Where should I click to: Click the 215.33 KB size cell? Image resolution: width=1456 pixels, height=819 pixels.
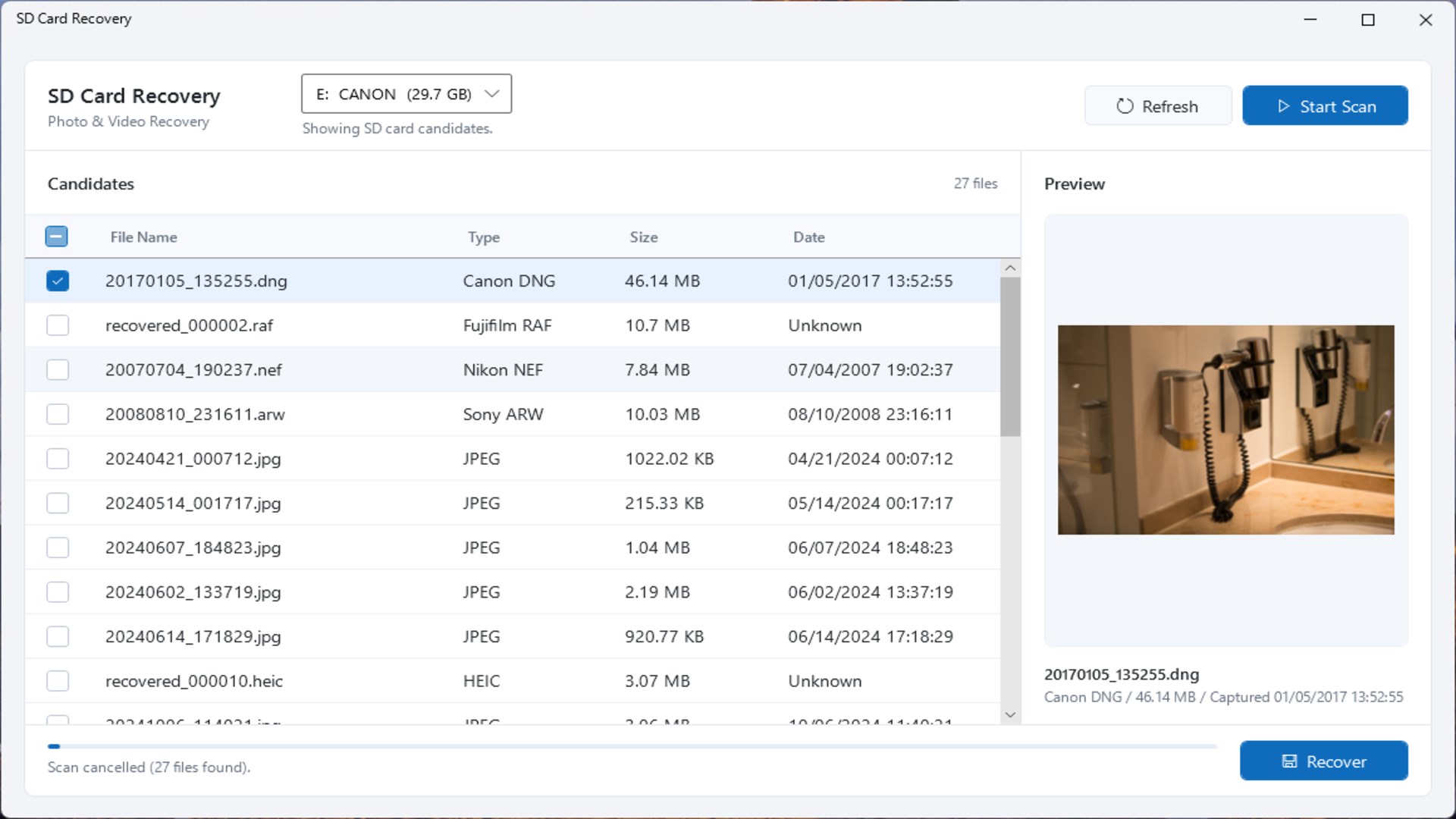tap(664, 503)
